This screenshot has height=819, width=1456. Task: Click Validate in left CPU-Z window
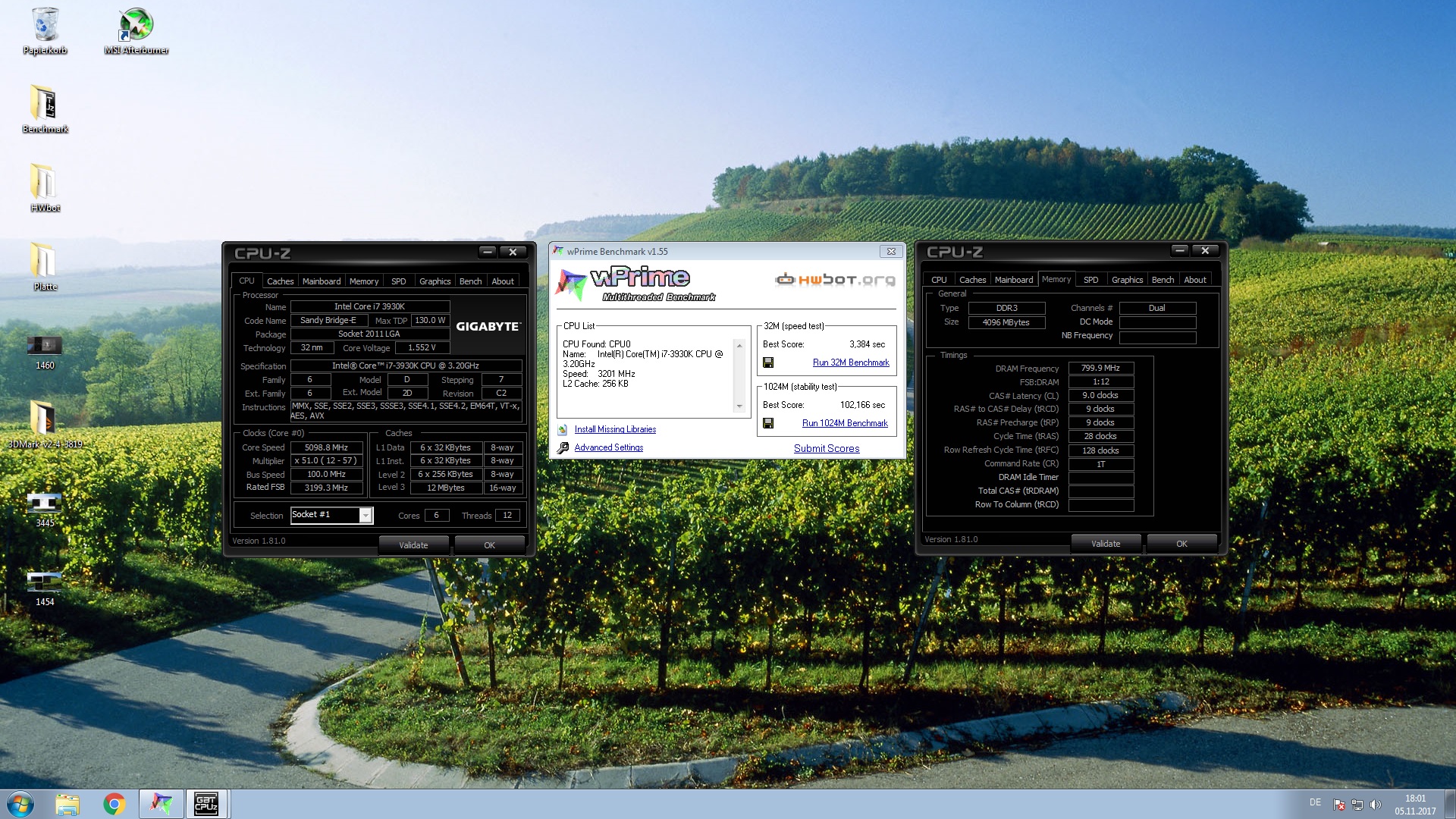413,545
